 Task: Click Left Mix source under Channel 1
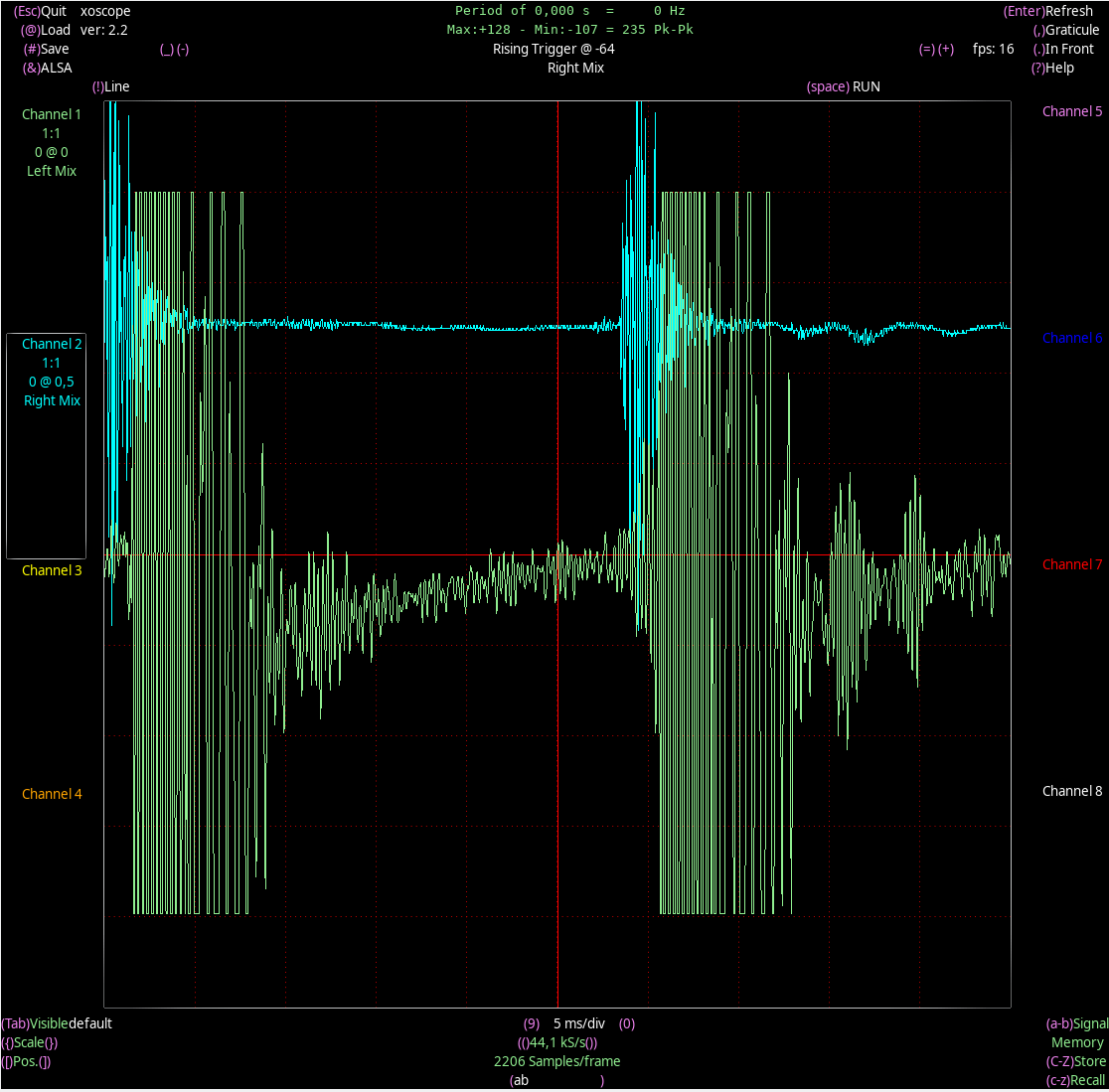tap(52, 171)
